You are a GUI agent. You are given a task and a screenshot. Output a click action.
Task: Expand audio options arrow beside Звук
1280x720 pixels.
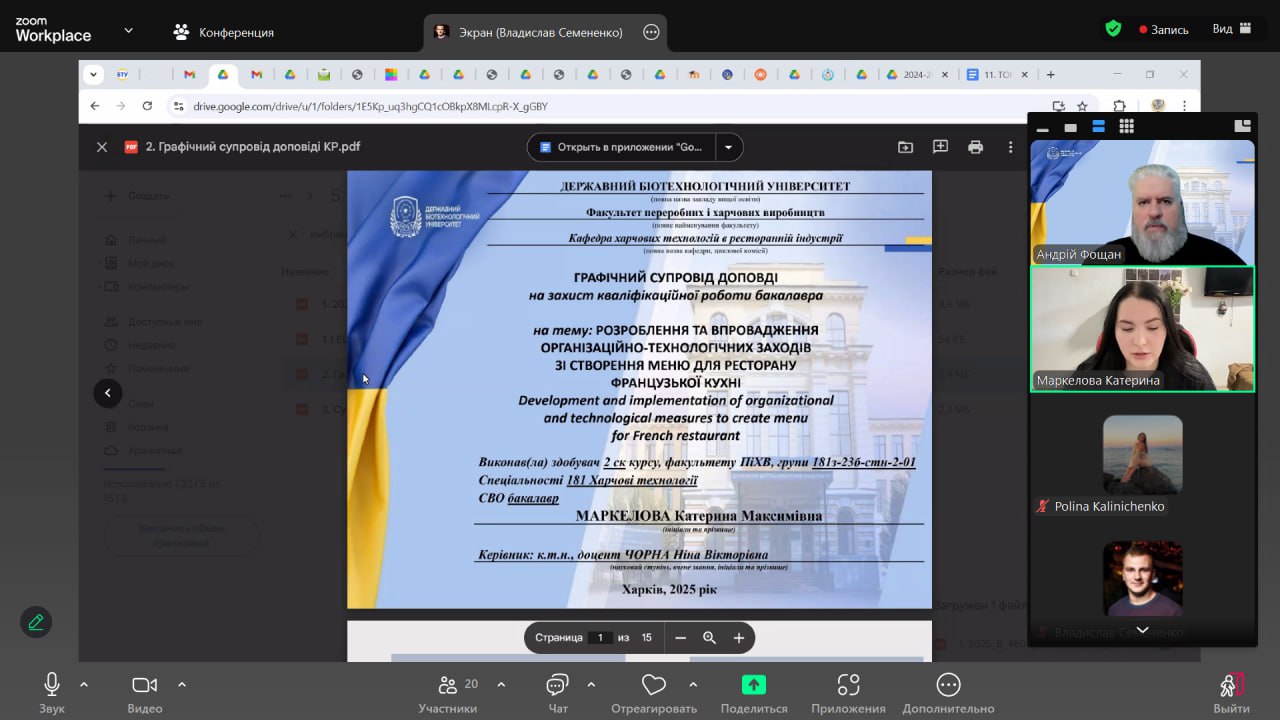pyautogui.click(x=84, y=685)
